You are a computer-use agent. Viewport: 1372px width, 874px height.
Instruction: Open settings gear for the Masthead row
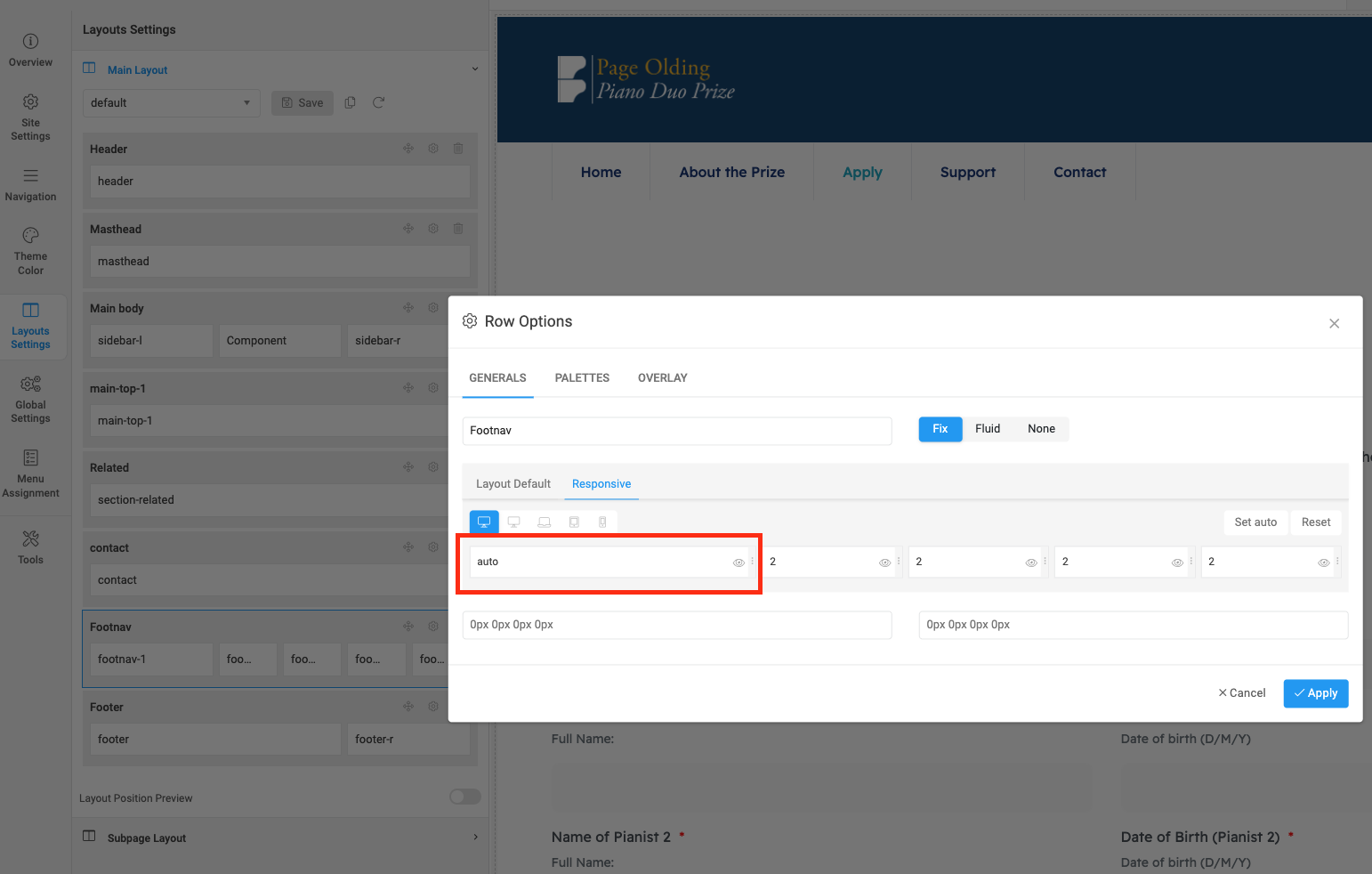433,229
